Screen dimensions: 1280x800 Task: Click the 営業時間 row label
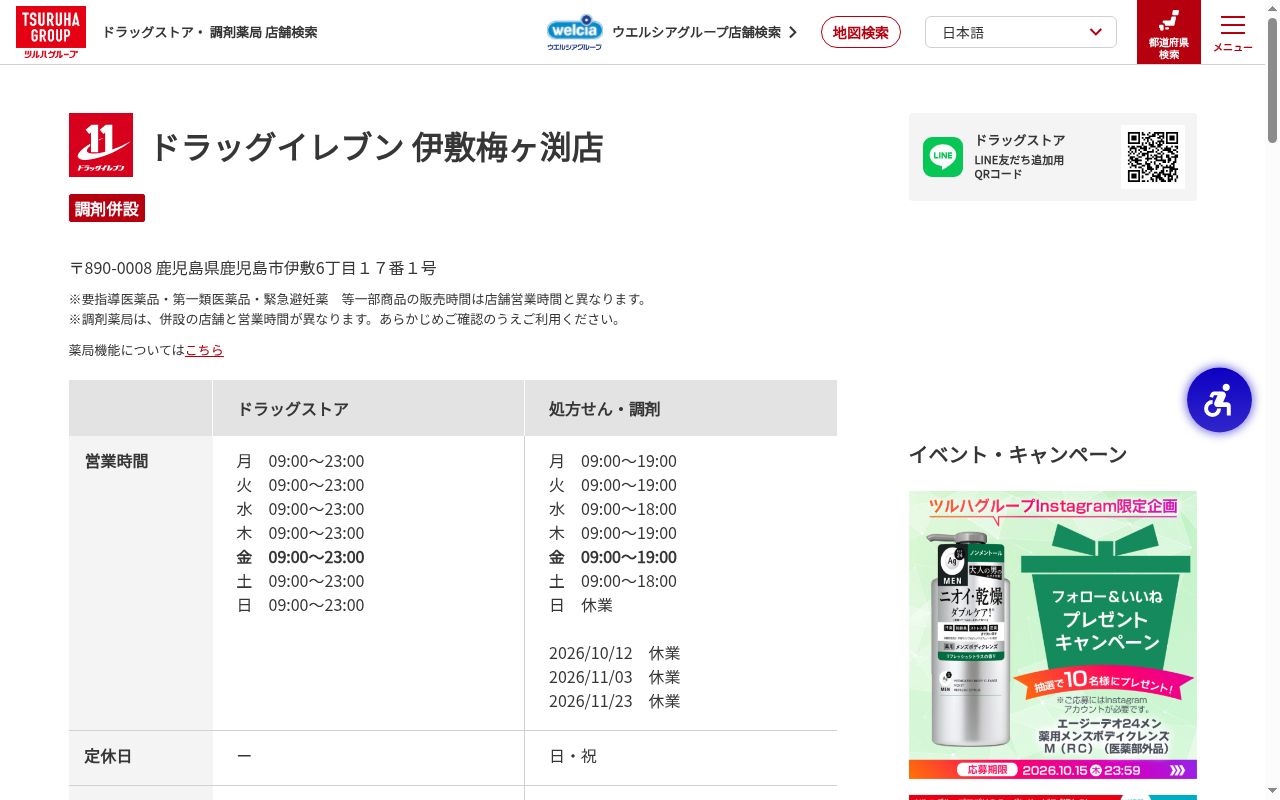(117, 461)
